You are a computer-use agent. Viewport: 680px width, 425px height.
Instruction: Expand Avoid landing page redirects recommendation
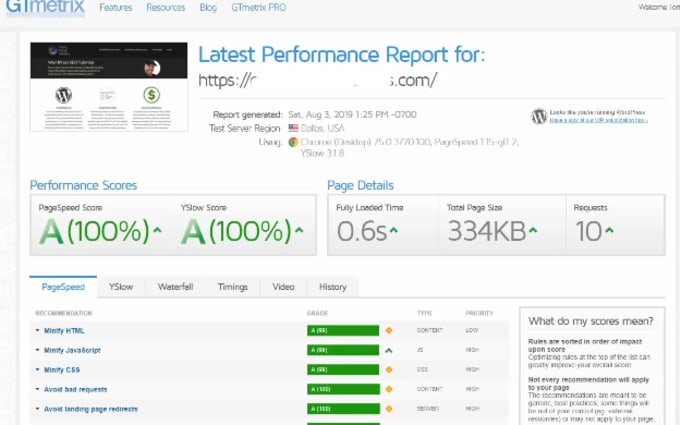coord(37,409)
